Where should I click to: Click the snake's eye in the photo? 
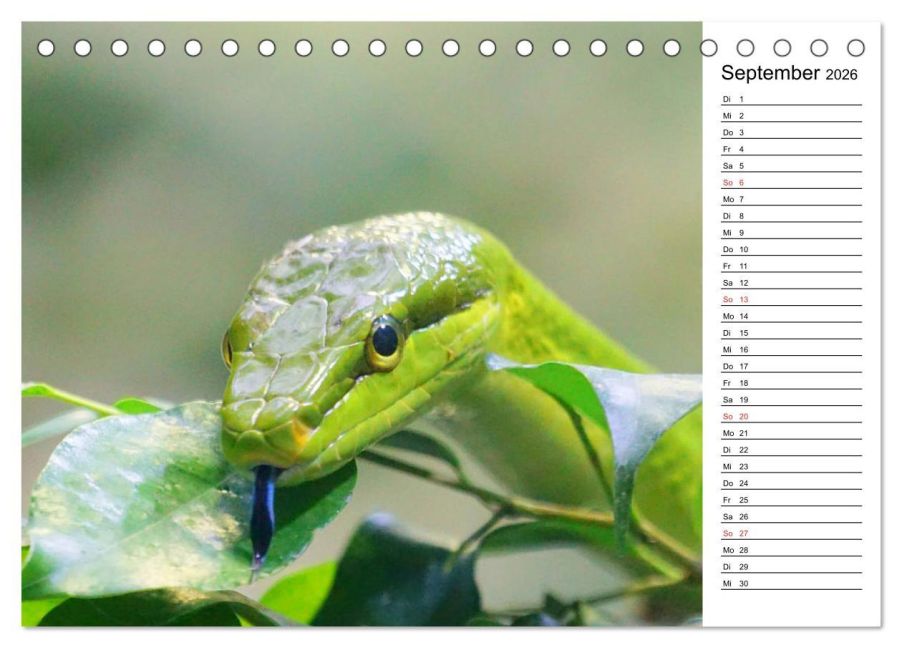click(385, 340)
